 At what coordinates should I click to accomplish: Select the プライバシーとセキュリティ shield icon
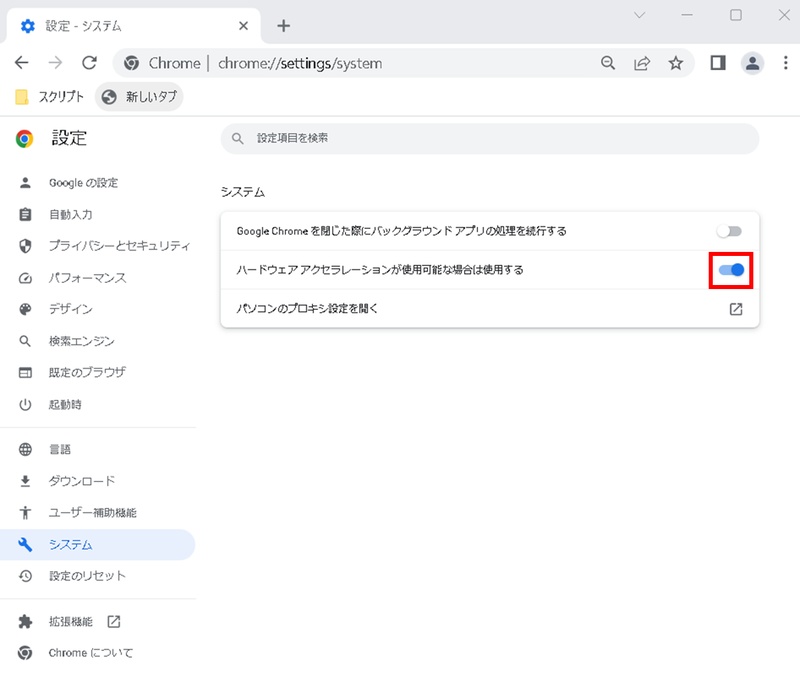point(24,246)
